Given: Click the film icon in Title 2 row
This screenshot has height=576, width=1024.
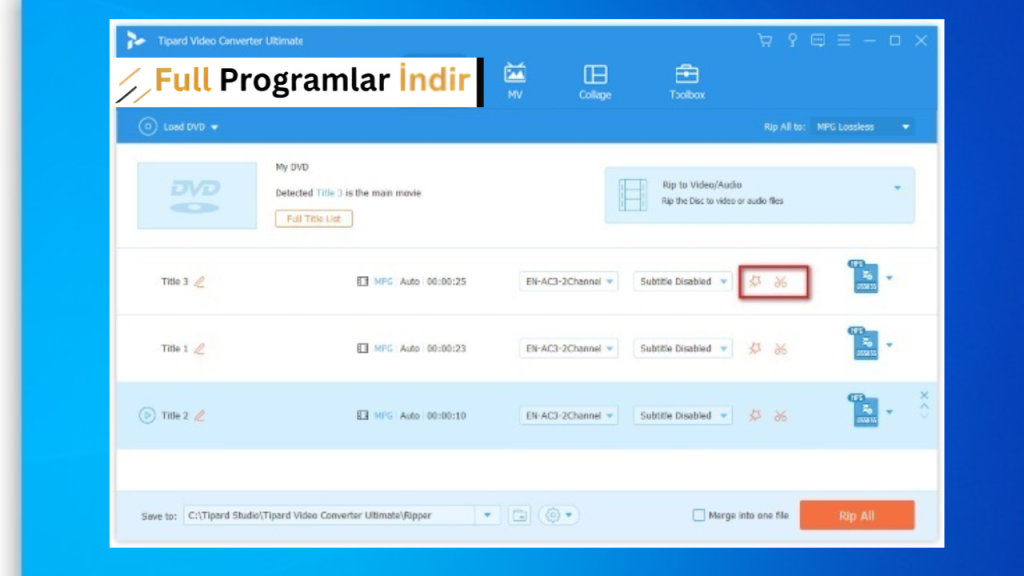Looking at the screenshot, I should click(x=362, y=415).
